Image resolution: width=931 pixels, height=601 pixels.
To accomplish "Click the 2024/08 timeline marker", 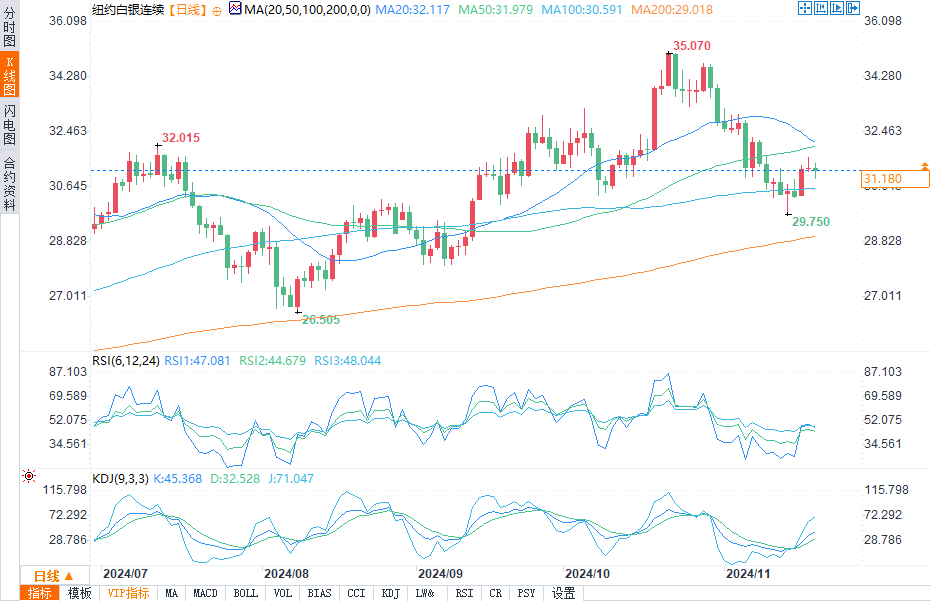I will (286, 574).
